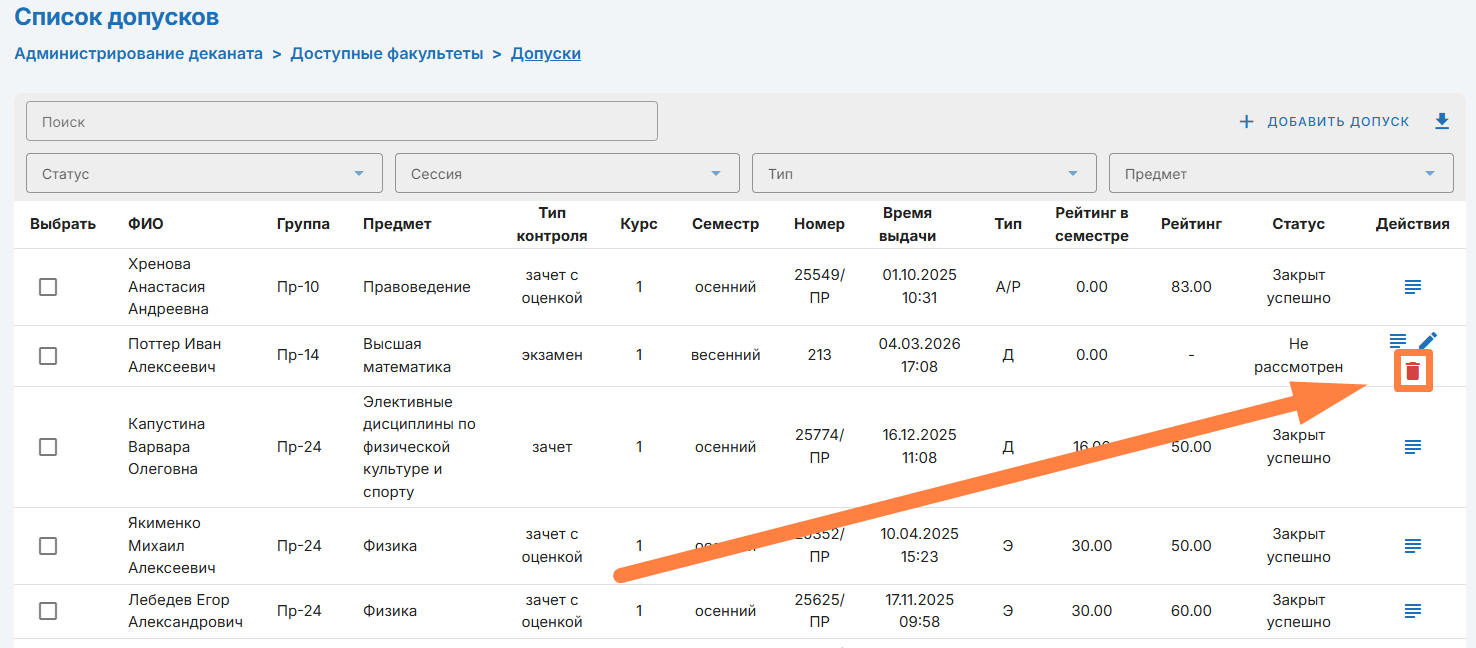1476x648 pixels.
Task: Expand the Статус filter dropdown
Action: click(x=204, y=173)
